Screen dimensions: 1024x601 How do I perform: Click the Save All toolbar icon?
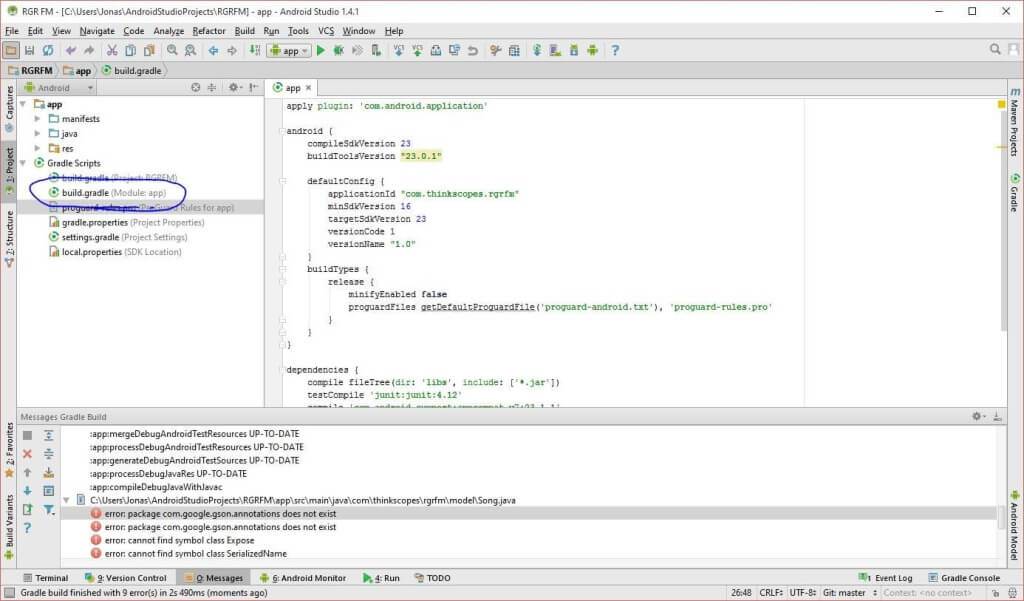pyautogui.click(x=29, y=50)
